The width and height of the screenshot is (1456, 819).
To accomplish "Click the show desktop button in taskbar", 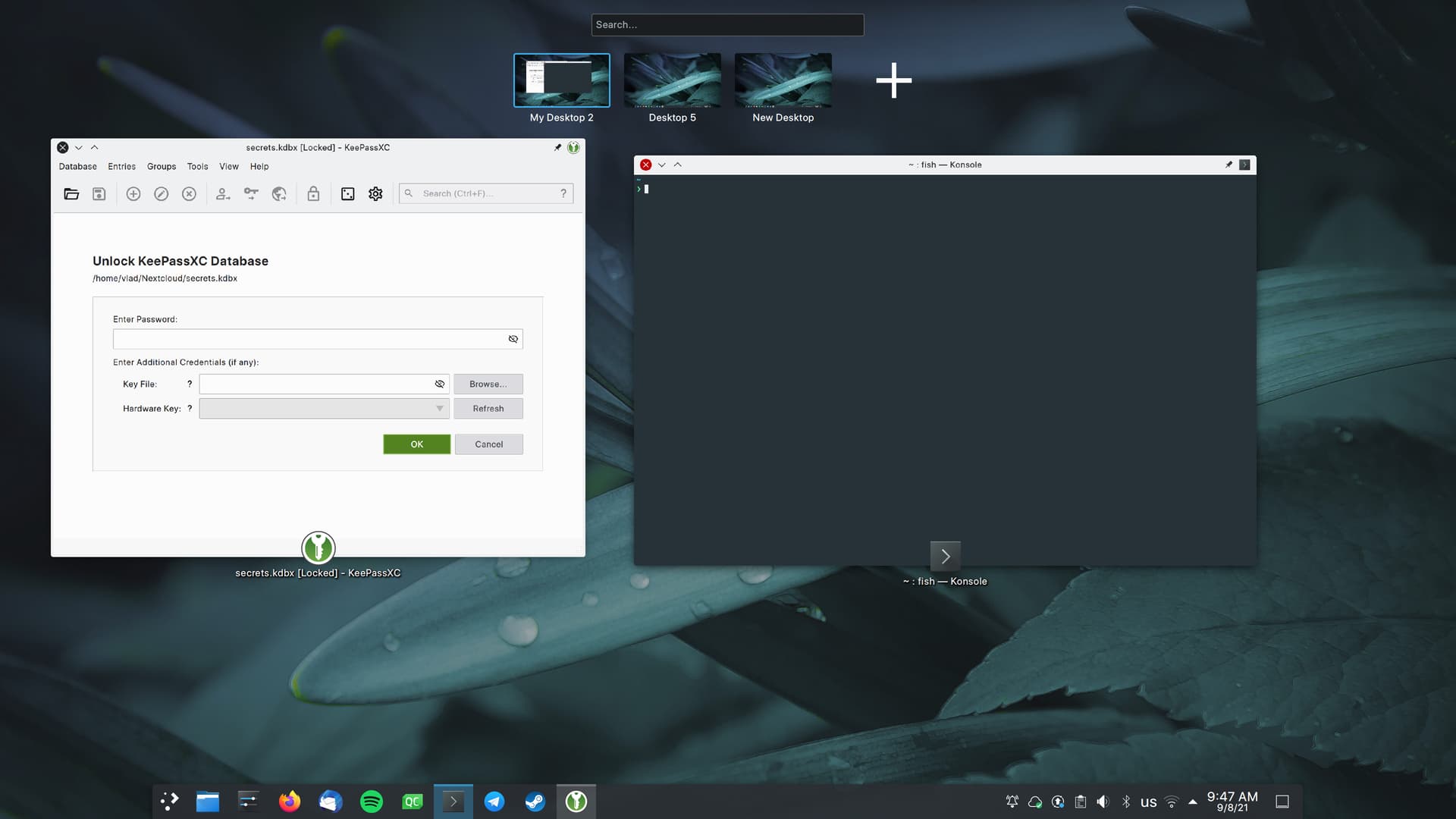I will coord(1282,802).
